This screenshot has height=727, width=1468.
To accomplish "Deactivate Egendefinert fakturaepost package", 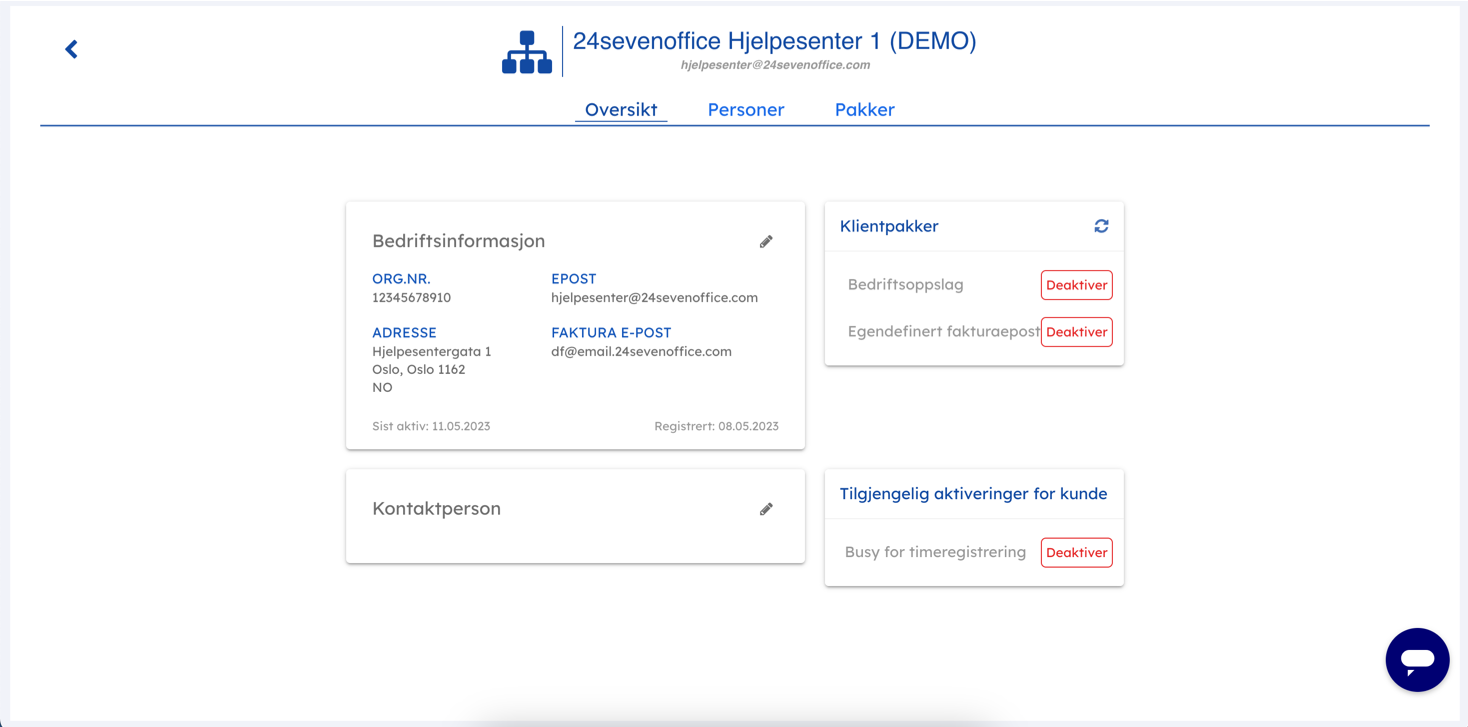I will click(x=1076, y=332).
